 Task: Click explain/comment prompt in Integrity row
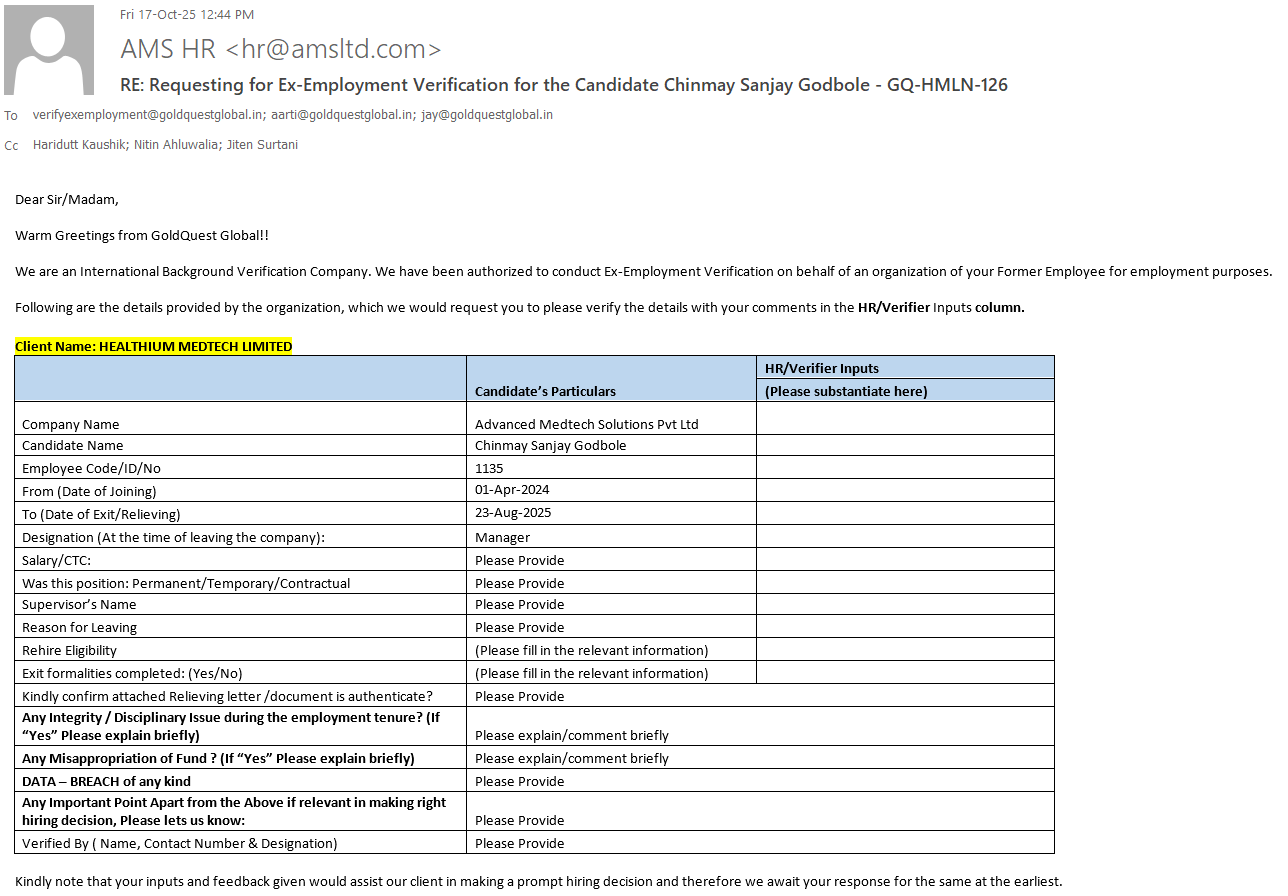572,735
